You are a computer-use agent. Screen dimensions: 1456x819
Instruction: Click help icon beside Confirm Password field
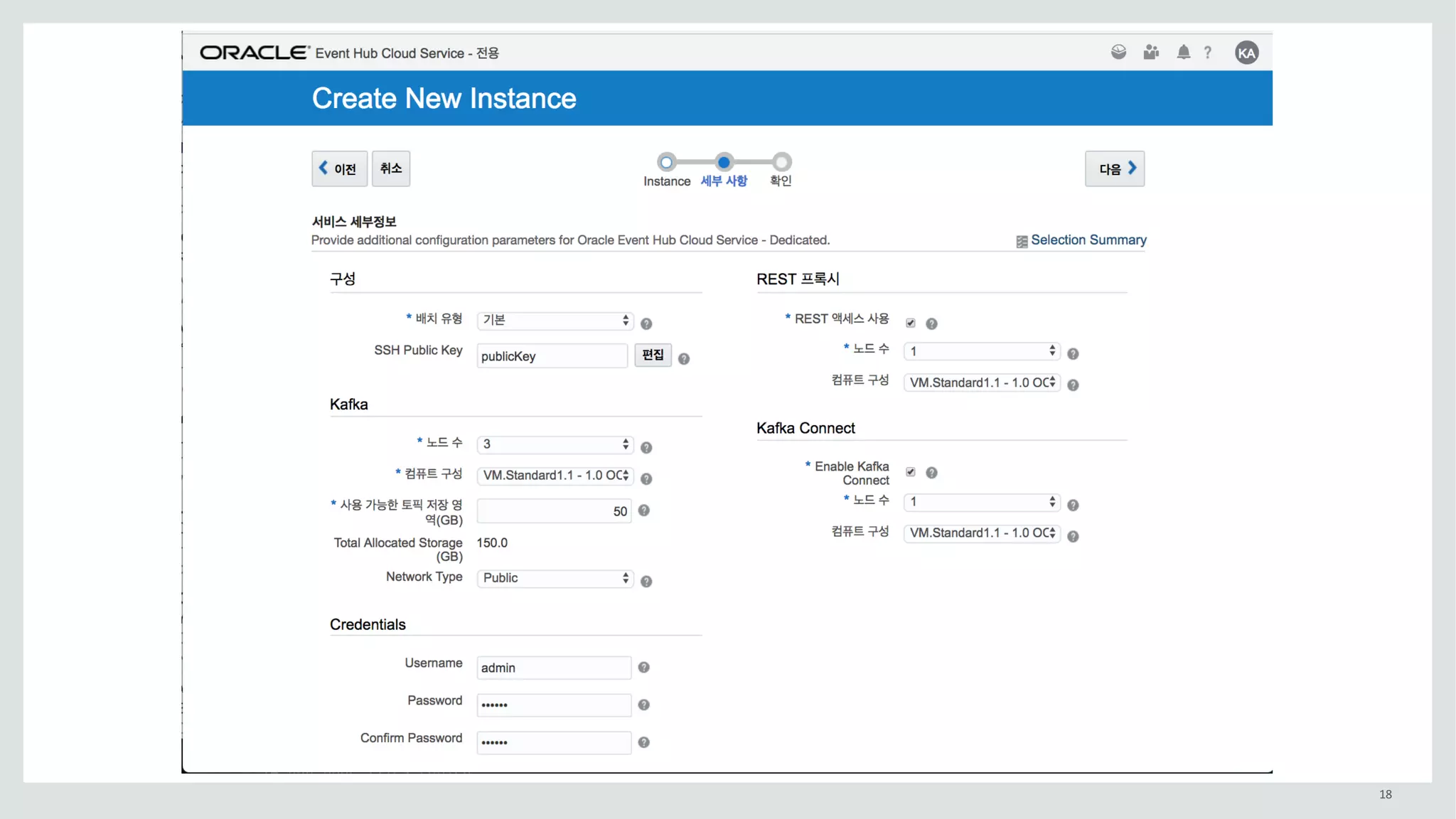tap(643, 742)
